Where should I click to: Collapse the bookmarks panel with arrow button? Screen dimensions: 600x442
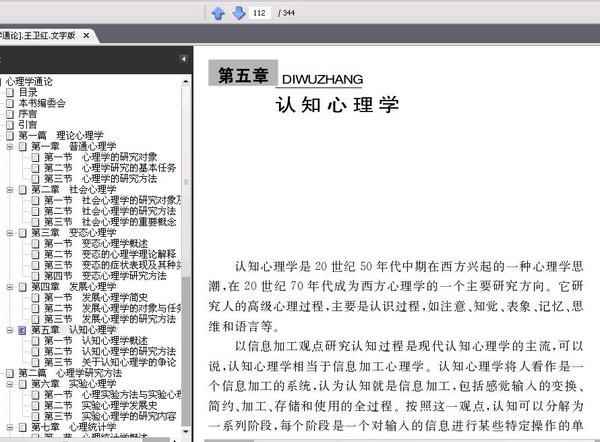pos(184,59)
